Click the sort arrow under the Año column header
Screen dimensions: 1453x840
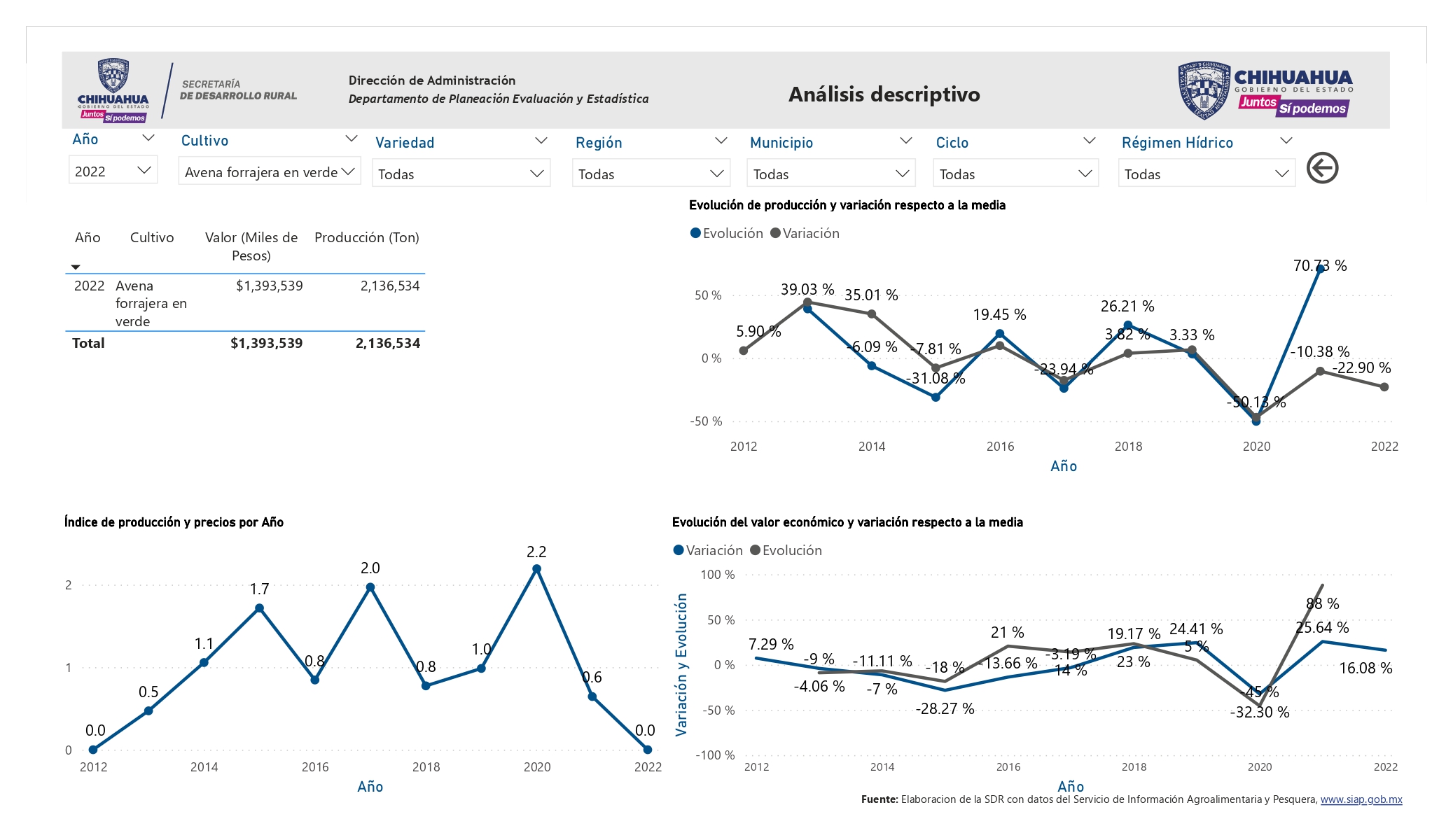coord(76,267)
